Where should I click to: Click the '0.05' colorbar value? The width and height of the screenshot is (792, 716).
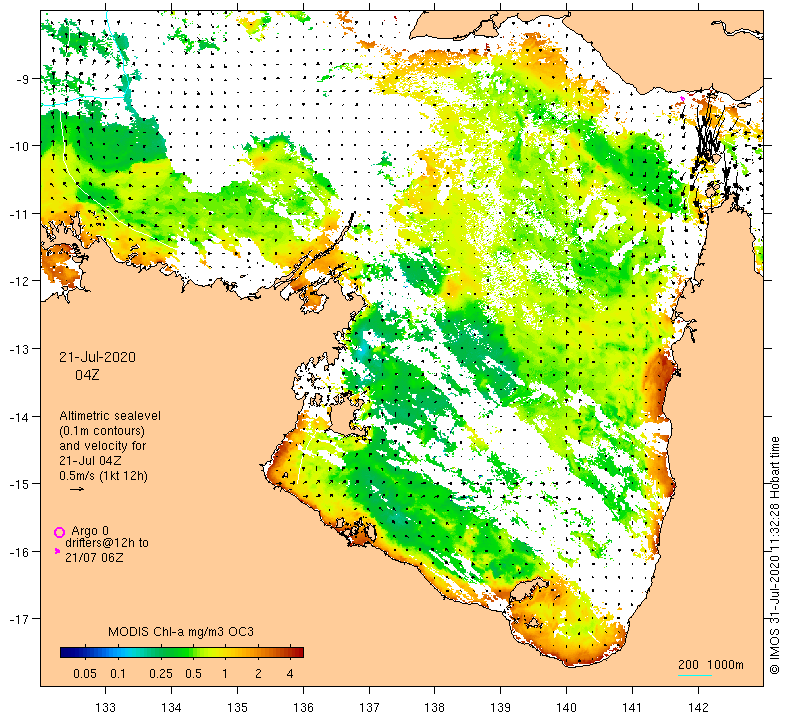coord(85,674)
